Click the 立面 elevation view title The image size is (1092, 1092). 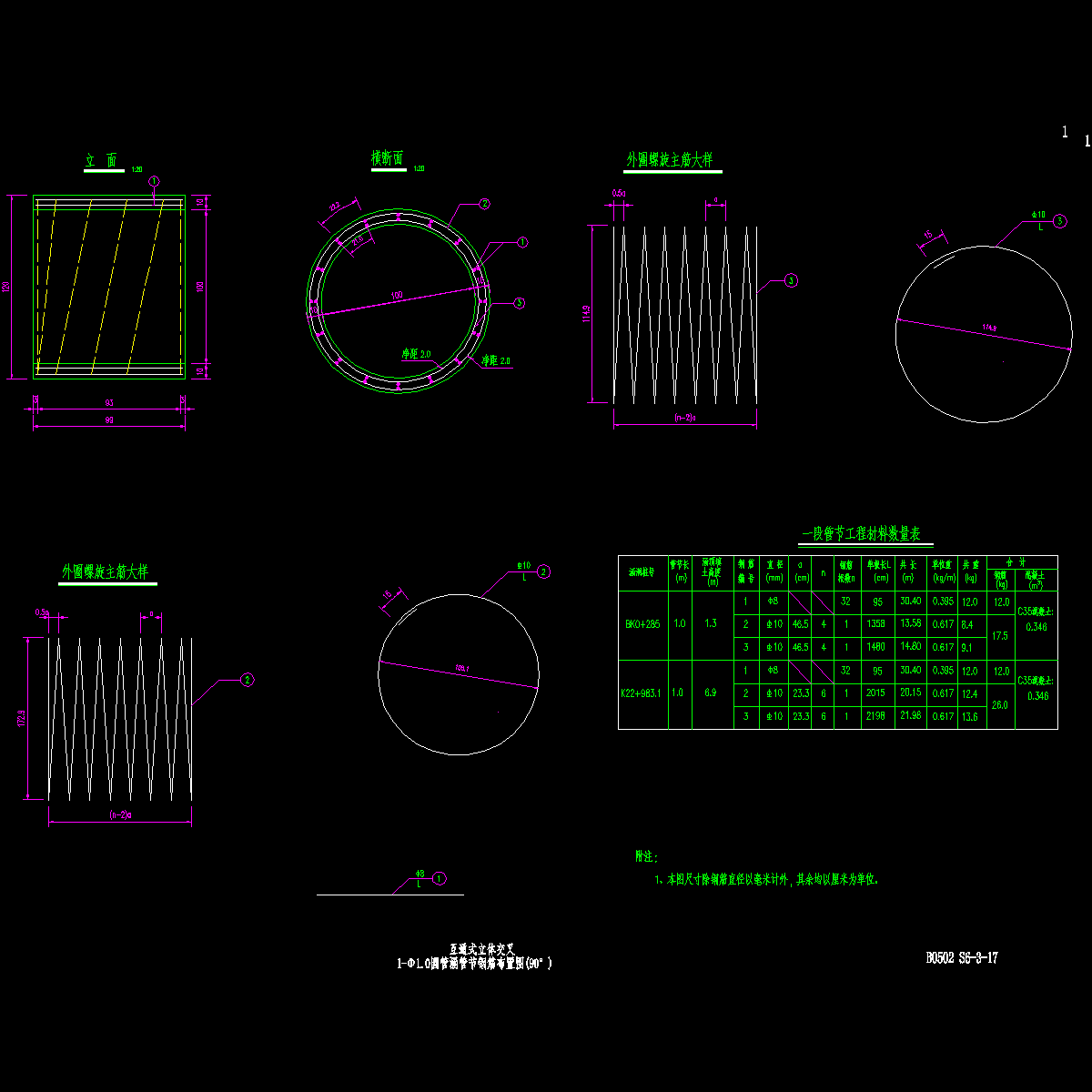pyautogui.click(x=102, y=161)
